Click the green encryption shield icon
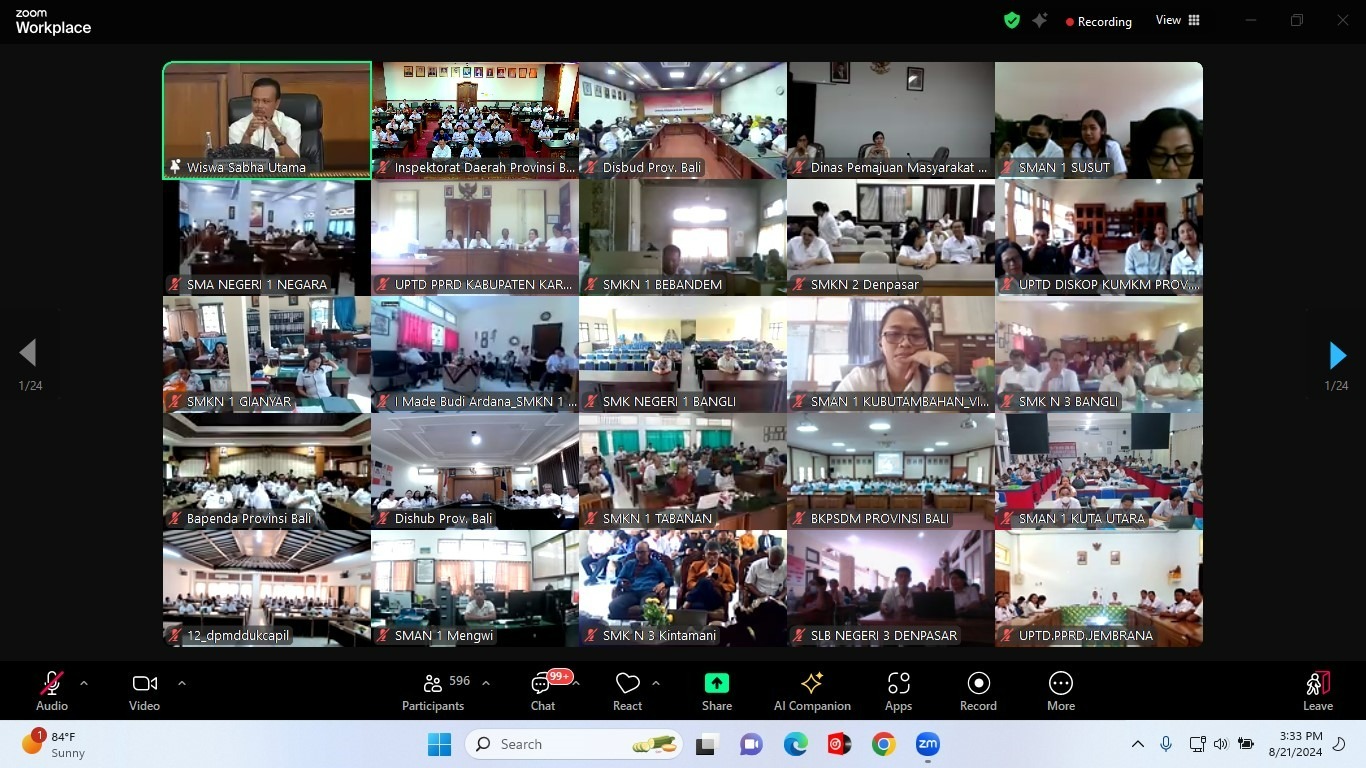1366x768 pixels. point(1012,20)
